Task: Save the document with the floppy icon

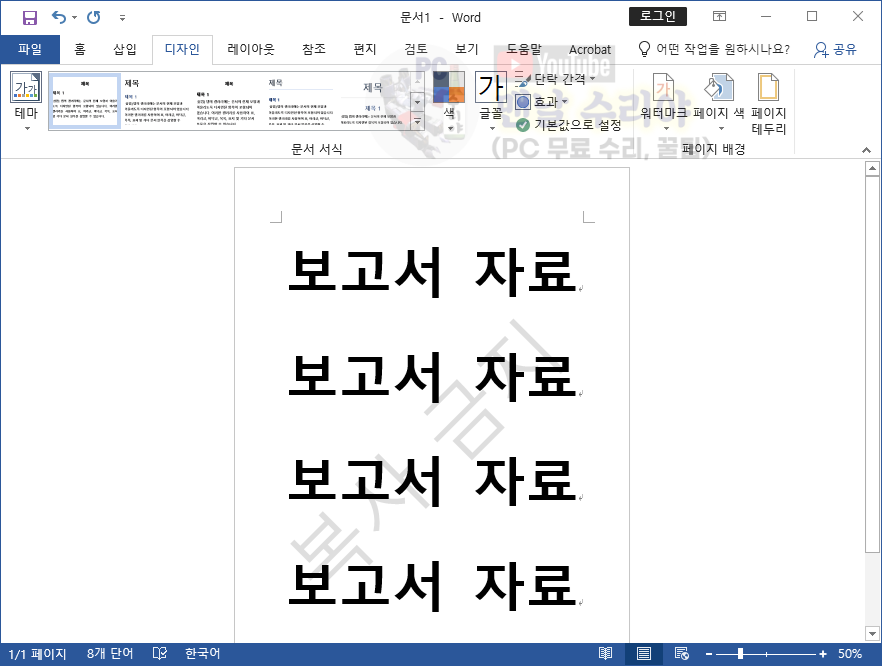Action: pos(30,17)
